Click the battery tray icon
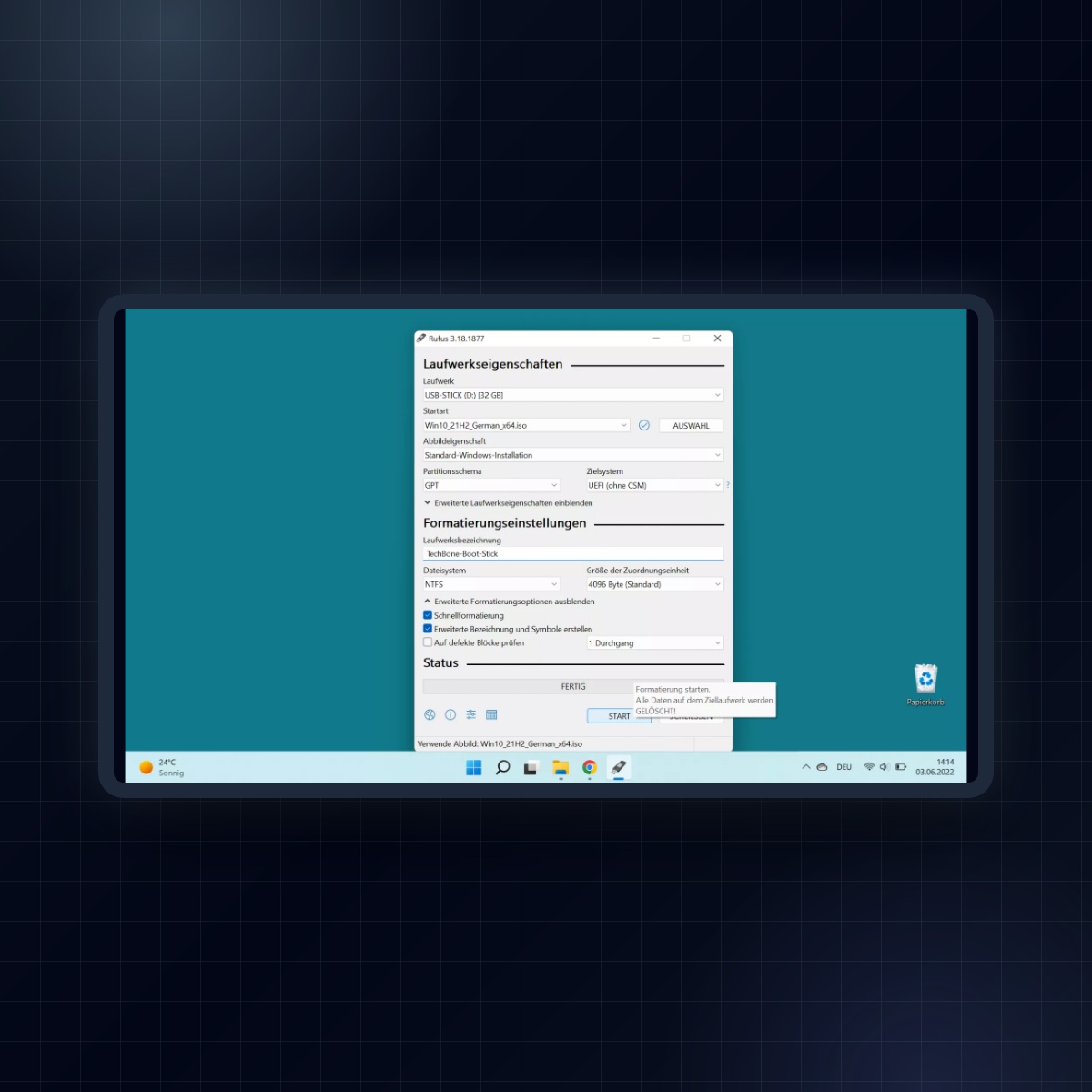1092x1092 pixels. 901,767
